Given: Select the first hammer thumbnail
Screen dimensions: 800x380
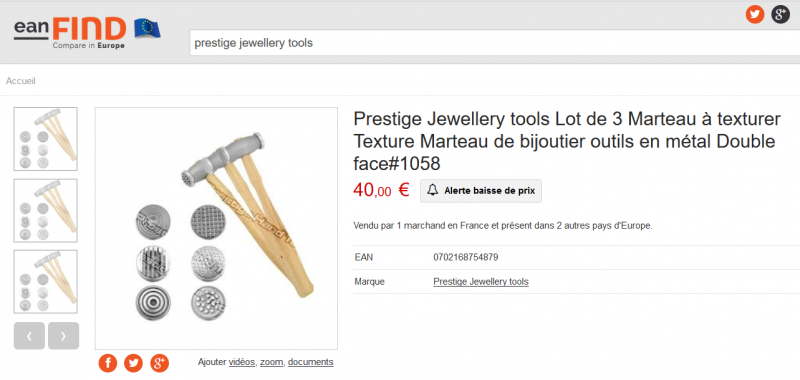Looking at the screenshot, I should point(45,139).
